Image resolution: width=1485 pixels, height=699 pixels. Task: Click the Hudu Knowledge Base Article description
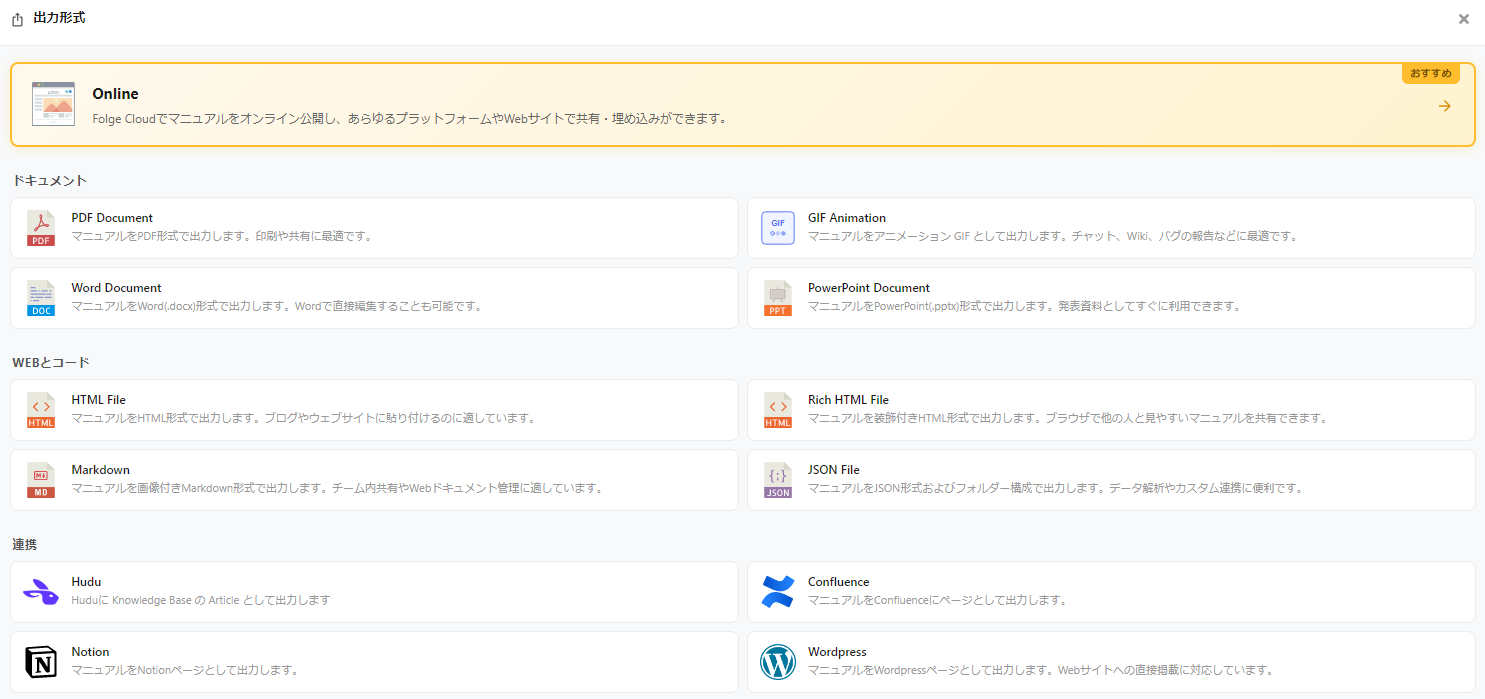(200, 601)
